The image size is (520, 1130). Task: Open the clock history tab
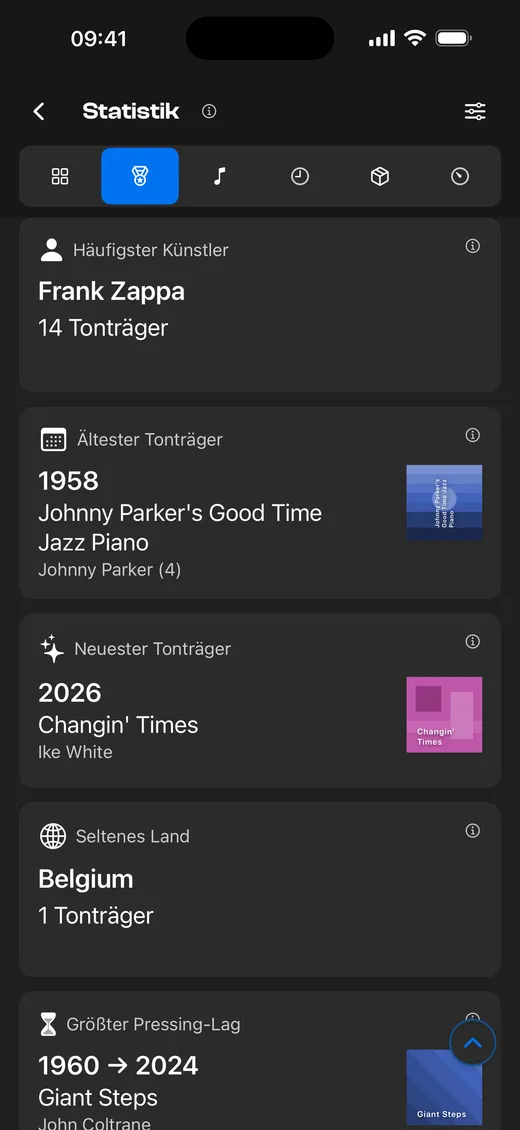coord(300,176)
